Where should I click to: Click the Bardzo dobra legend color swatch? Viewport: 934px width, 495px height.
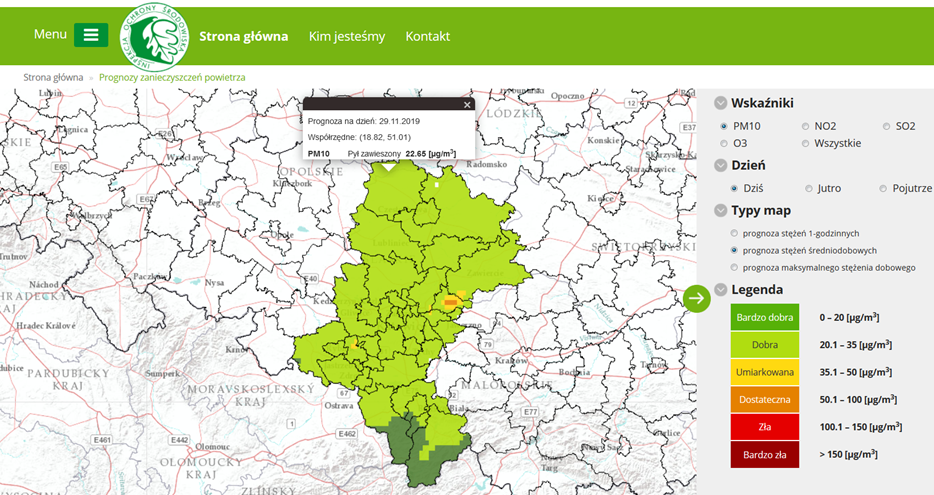[x=764, y=317]
